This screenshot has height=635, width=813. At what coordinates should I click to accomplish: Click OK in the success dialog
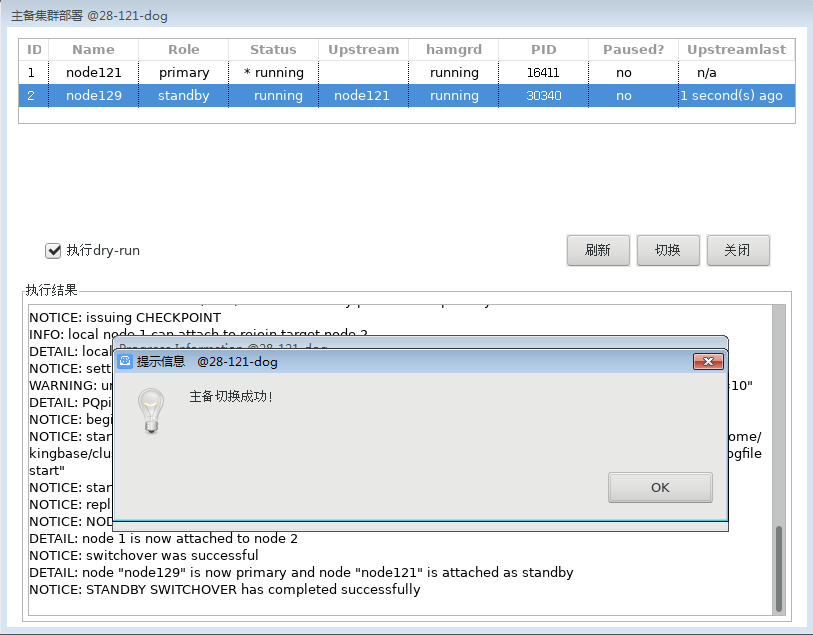660,487
